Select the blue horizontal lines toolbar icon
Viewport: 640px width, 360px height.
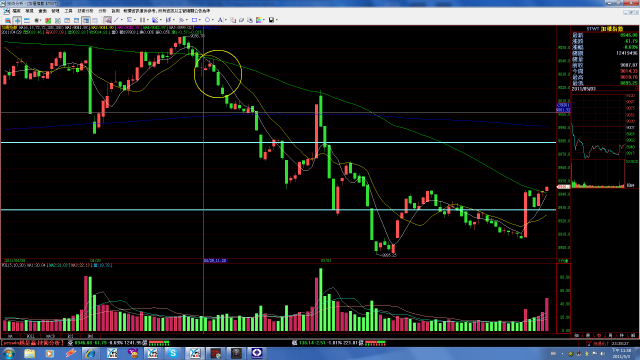tap(27, 20)
